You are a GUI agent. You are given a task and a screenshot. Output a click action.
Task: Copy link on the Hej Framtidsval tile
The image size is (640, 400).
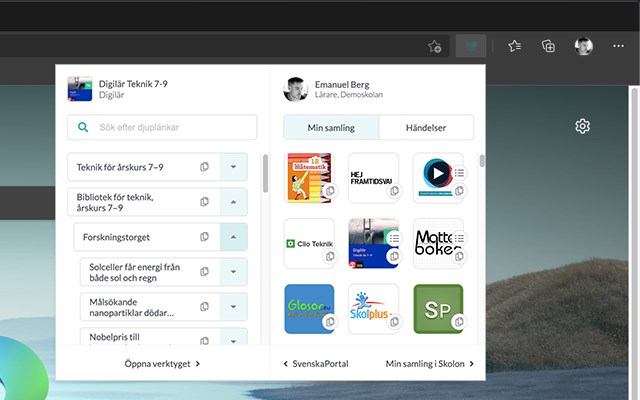coord(394,191)
